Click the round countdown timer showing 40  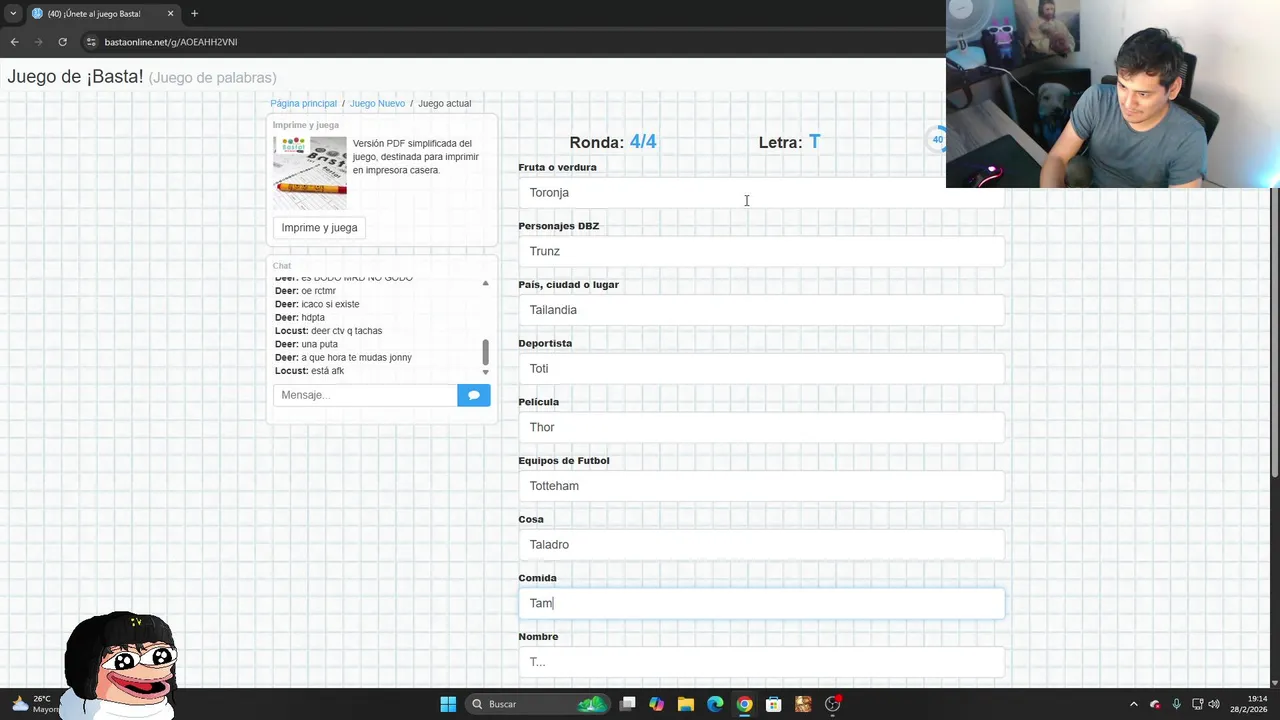point(937,139)
